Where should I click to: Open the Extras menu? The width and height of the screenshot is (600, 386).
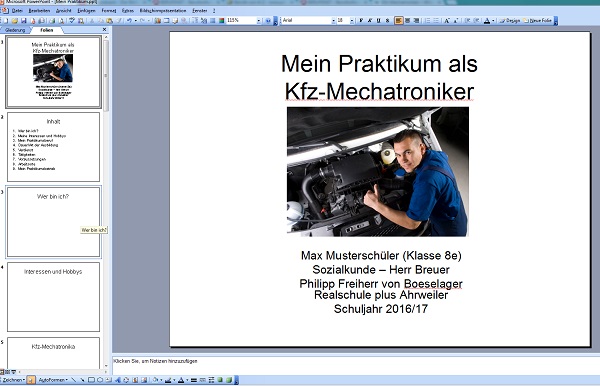(128, 11)
